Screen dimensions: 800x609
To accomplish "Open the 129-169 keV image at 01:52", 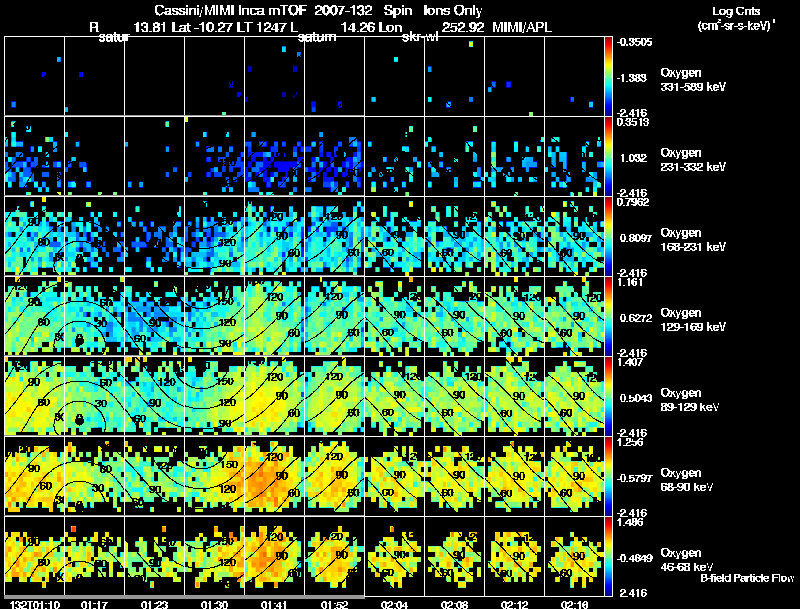I will tap(334, 316).
